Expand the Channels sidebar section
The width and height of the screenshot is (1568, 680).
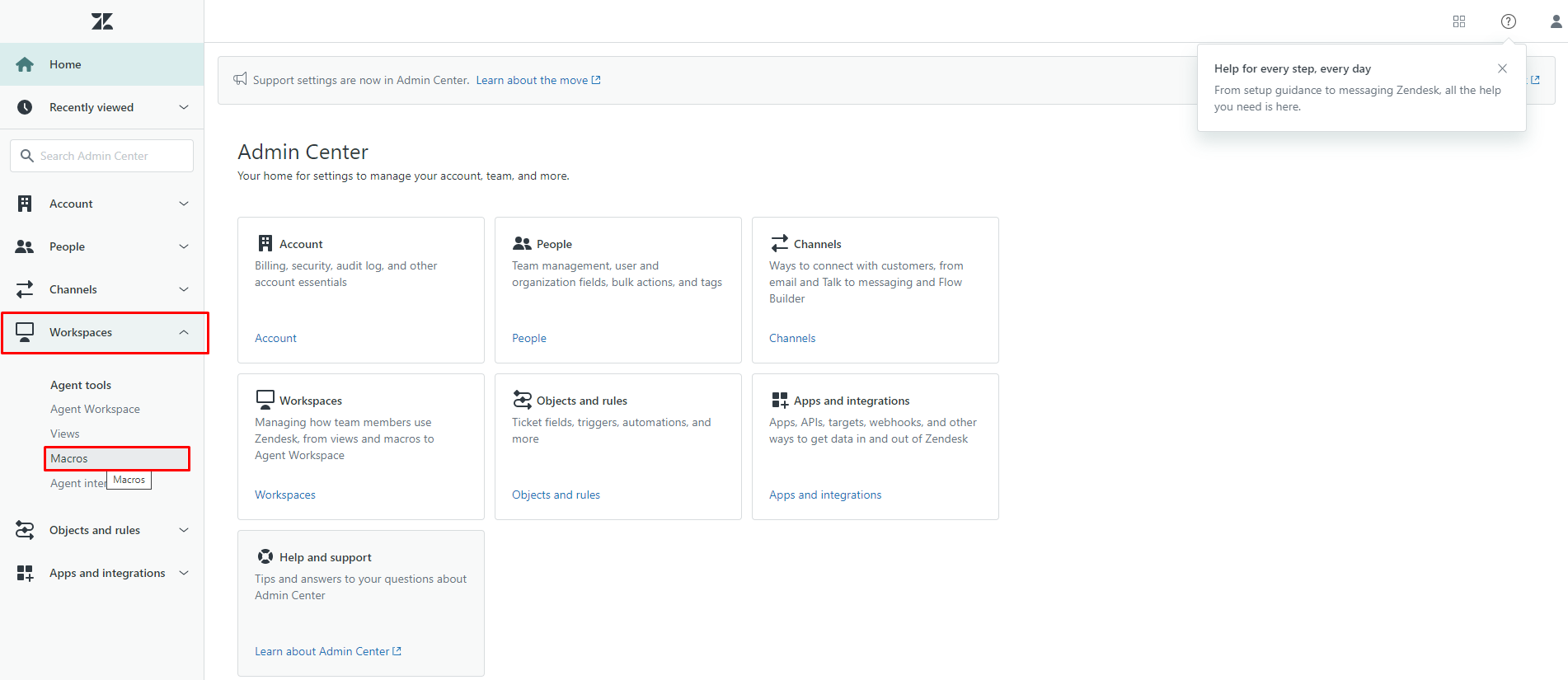184,289
